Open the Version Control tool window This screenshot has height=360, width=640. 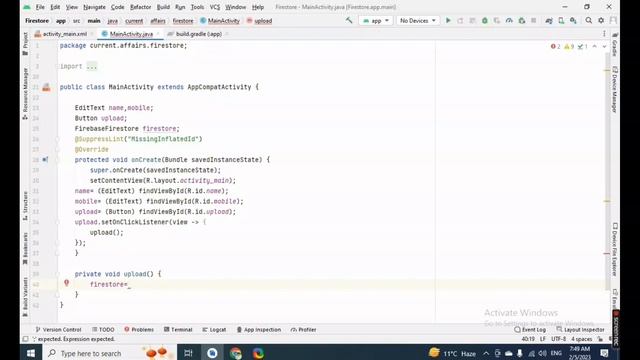click(58, 329)
